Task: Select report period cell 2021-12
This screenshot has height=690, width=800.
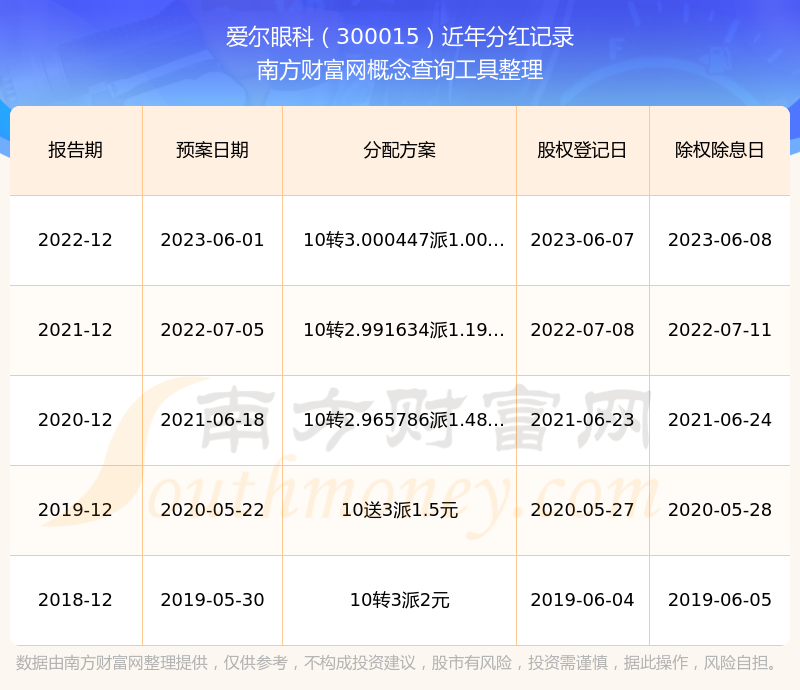Action: click(76, 330)
